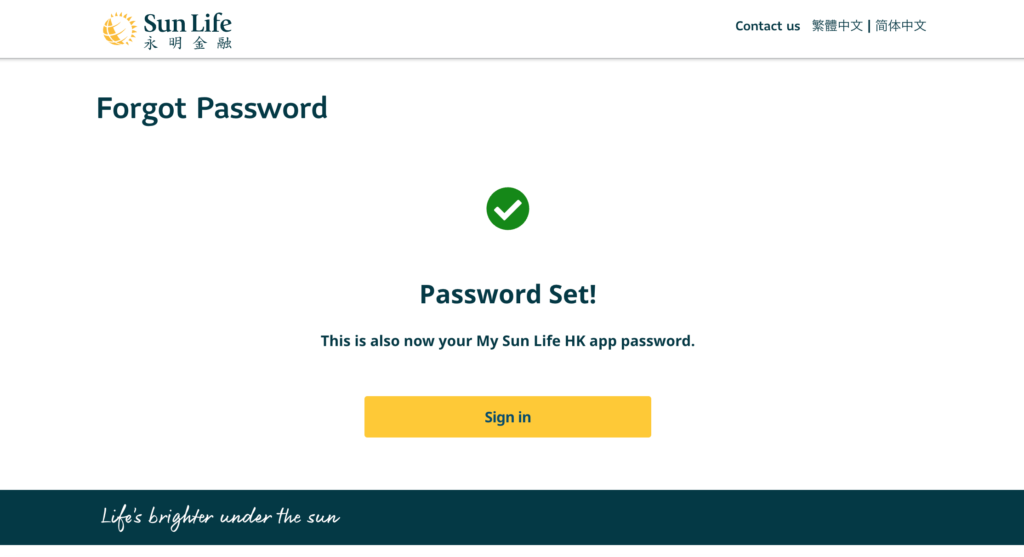Click the green success checkmark icon
The image size is (1024, 557).
coord(507,208)
